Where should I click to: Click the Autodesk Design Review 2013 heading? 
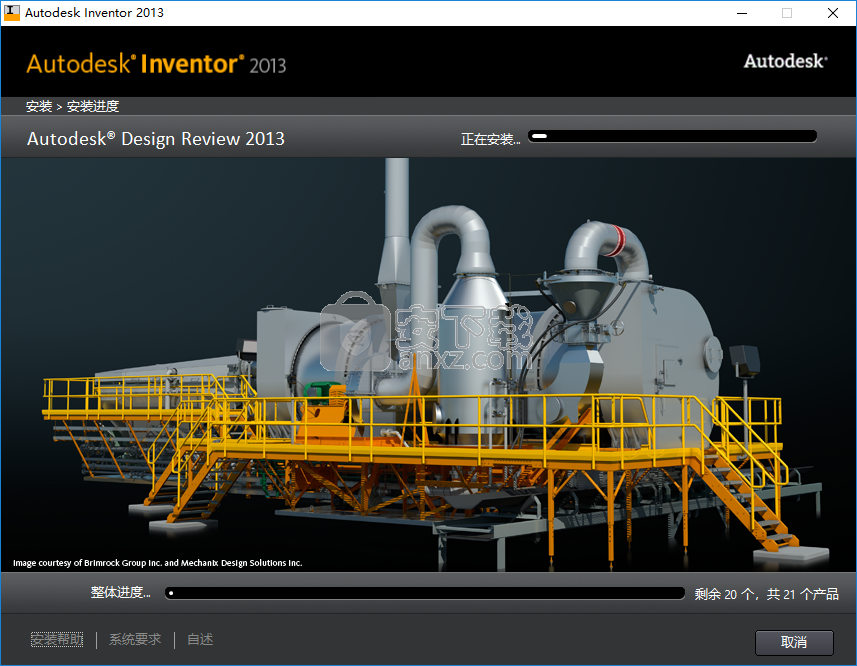(x=156, y=139)
